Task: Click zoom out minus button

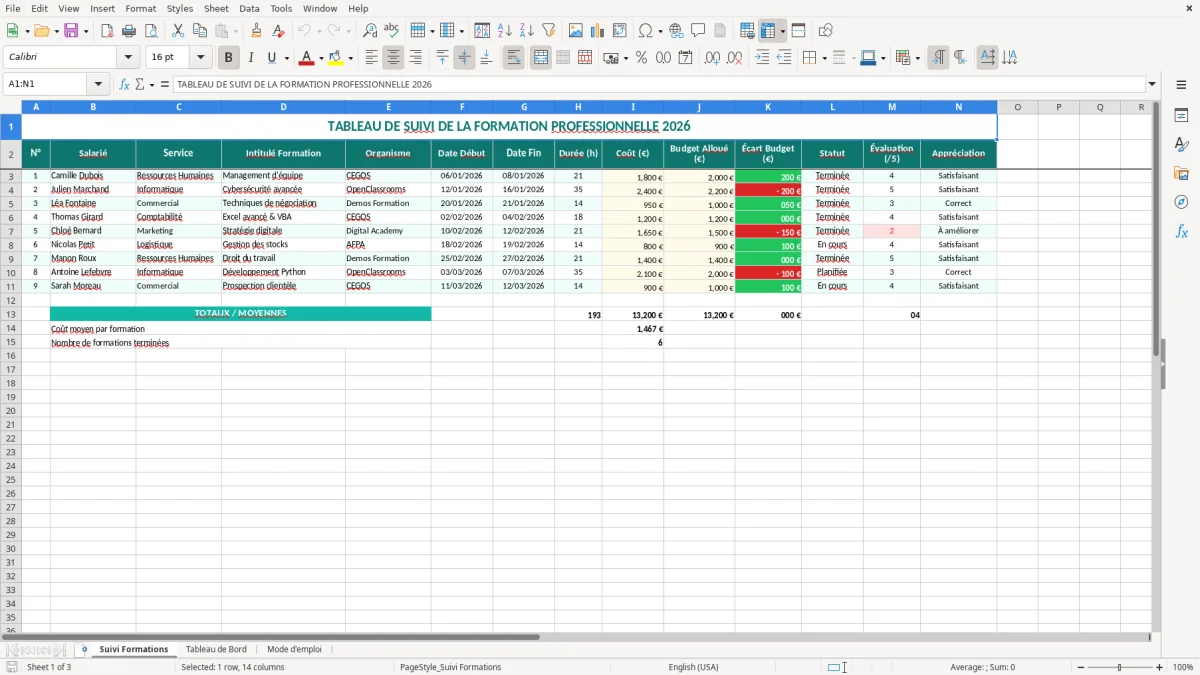Action: point(1081,667)
